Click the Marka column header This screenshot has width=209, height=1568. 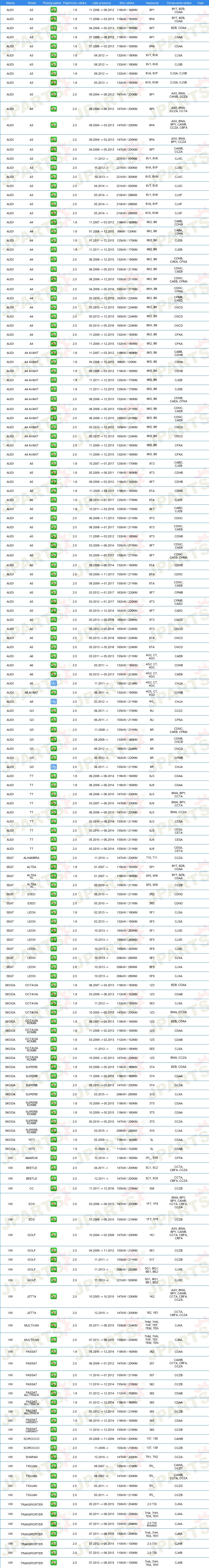click(x=10, y=2)
